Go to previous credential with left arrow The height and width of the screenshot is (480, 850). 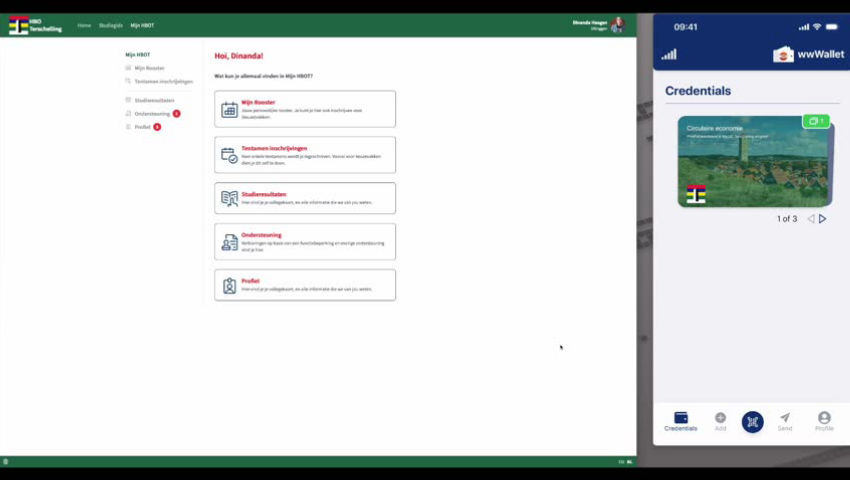click(x=811, y=219)
